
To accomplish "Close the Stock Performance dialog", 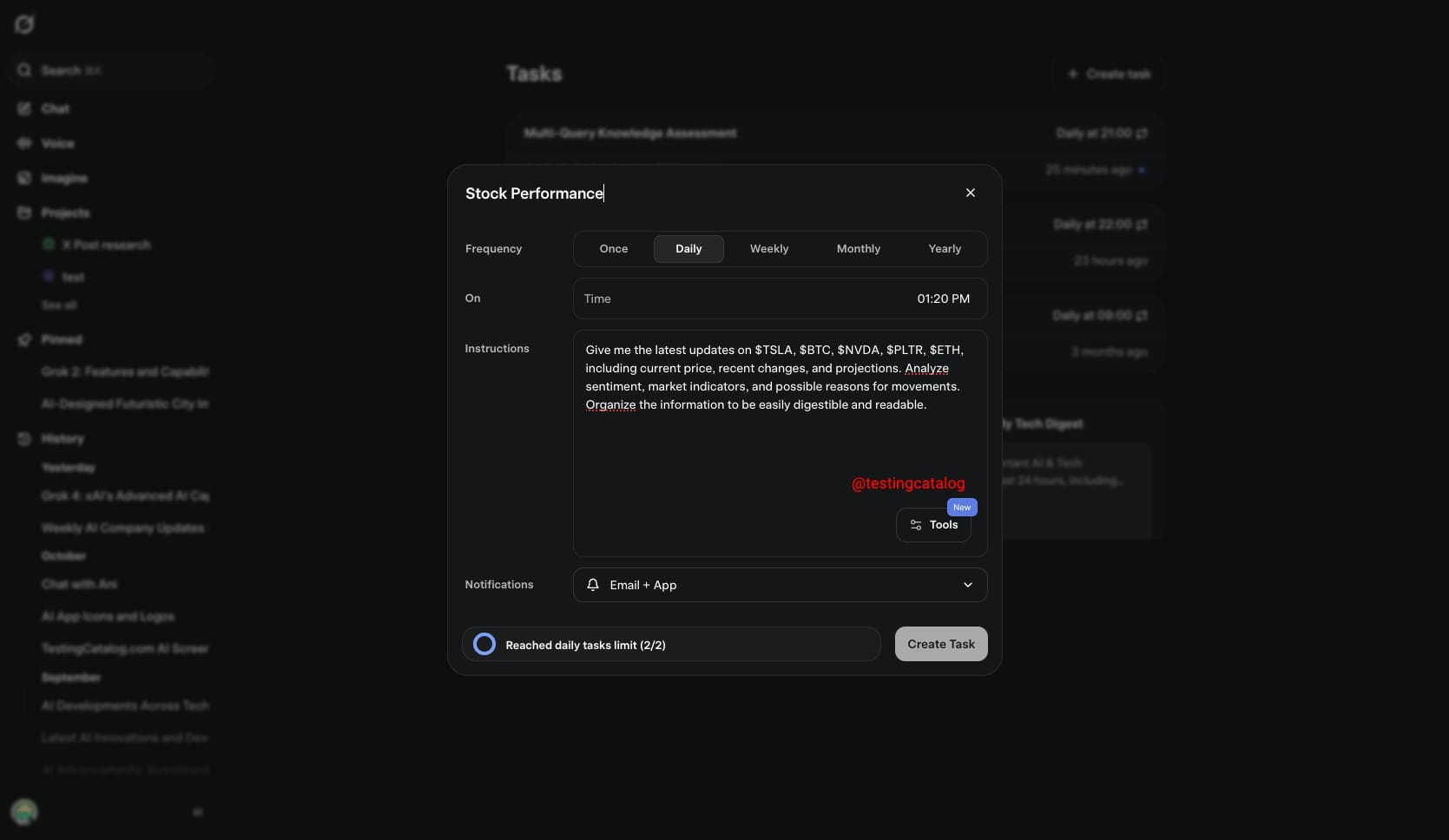I will [970, 193].
